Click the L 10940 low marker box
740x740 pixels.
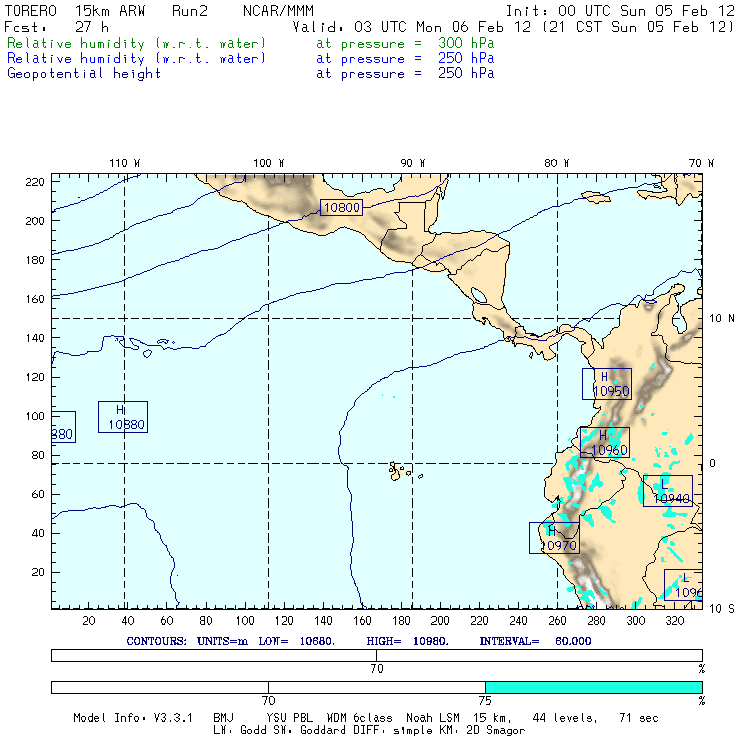(668, 491)
